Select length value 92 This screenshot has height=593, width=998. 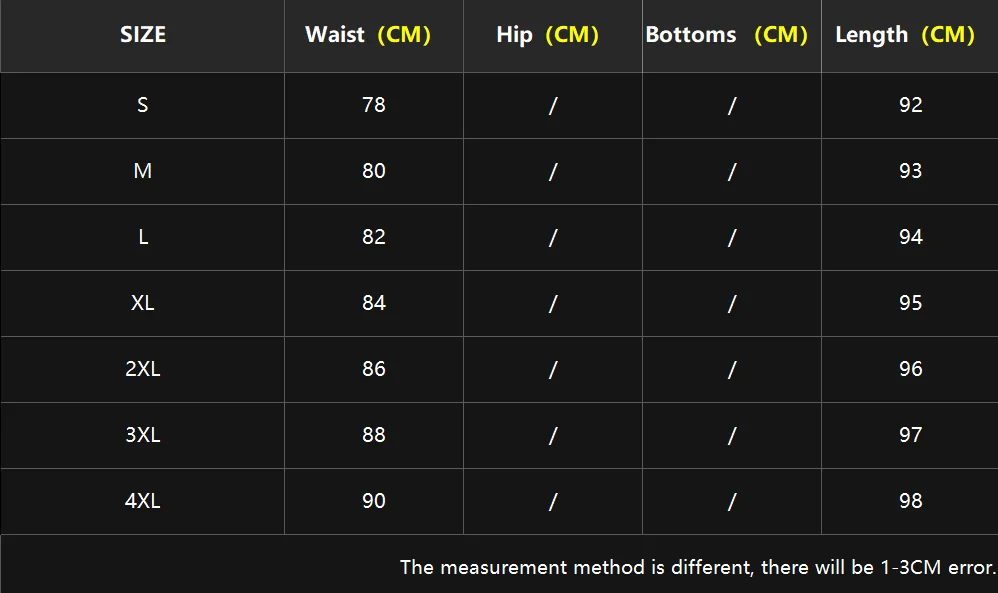(x=910, y=105)
